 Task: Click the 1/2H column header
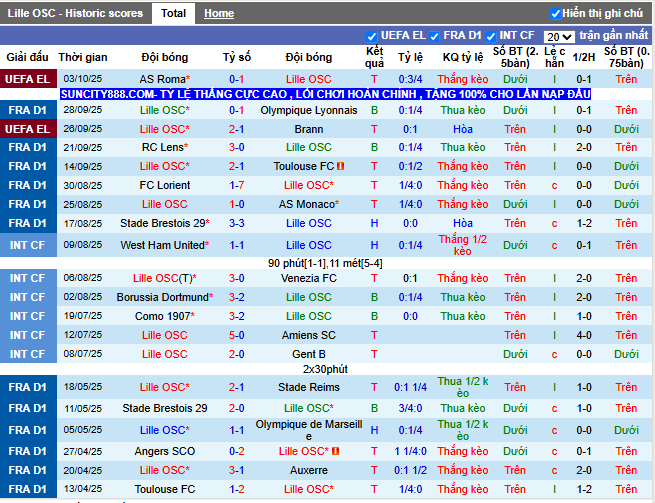click(x=584, y=57)
